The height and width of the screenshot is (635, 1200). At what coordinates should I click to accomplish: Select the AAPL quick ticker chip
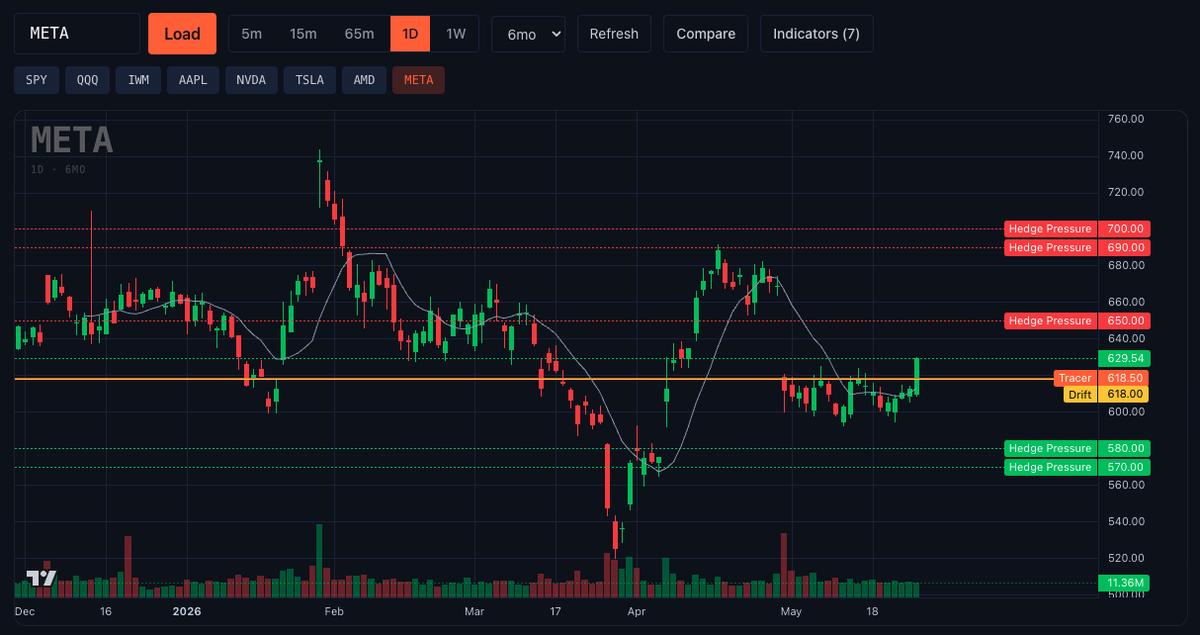pyautogui.click(x=193, y=80)
